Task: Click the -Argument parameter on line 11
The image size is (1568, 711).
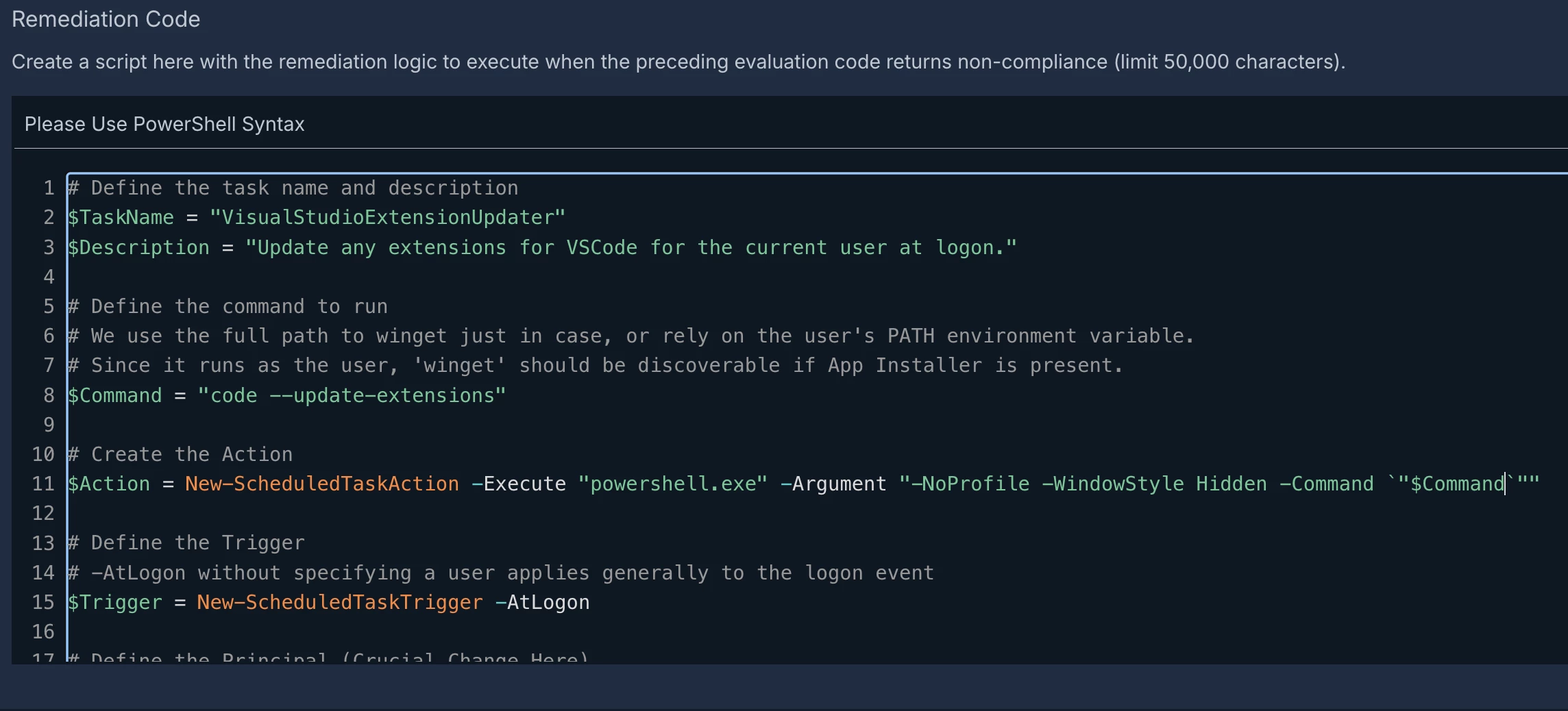Action: coord(833,484)
